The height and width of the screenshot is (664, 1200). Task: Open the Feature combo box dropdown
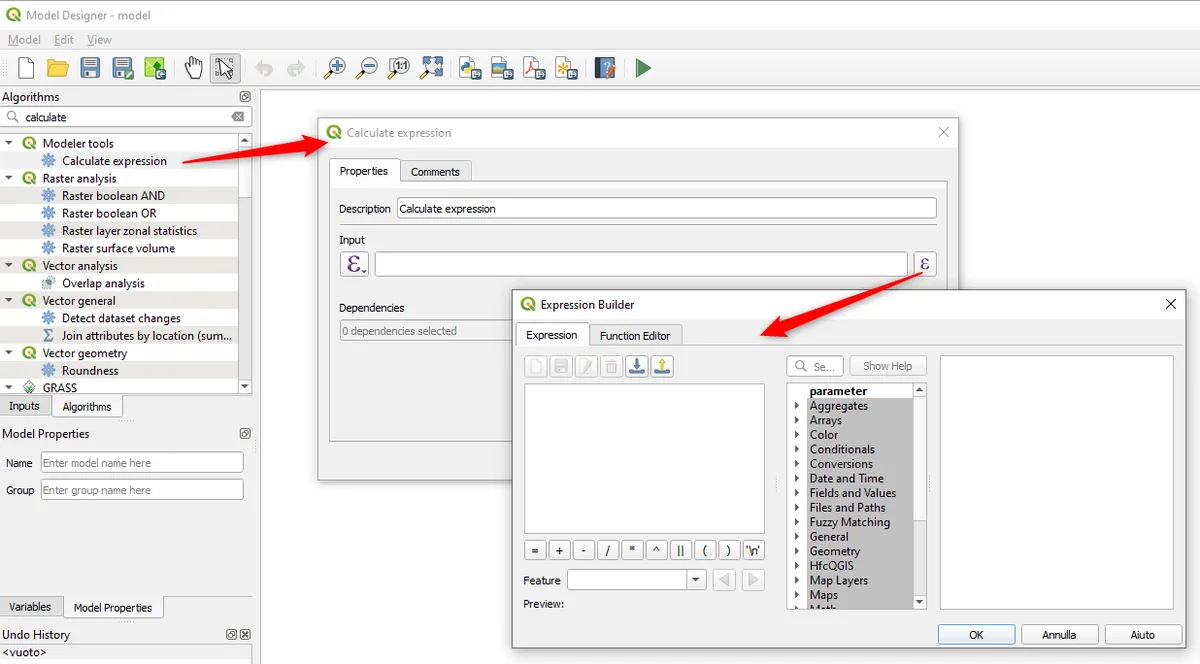pyautogui.click(x=696, y=580)
